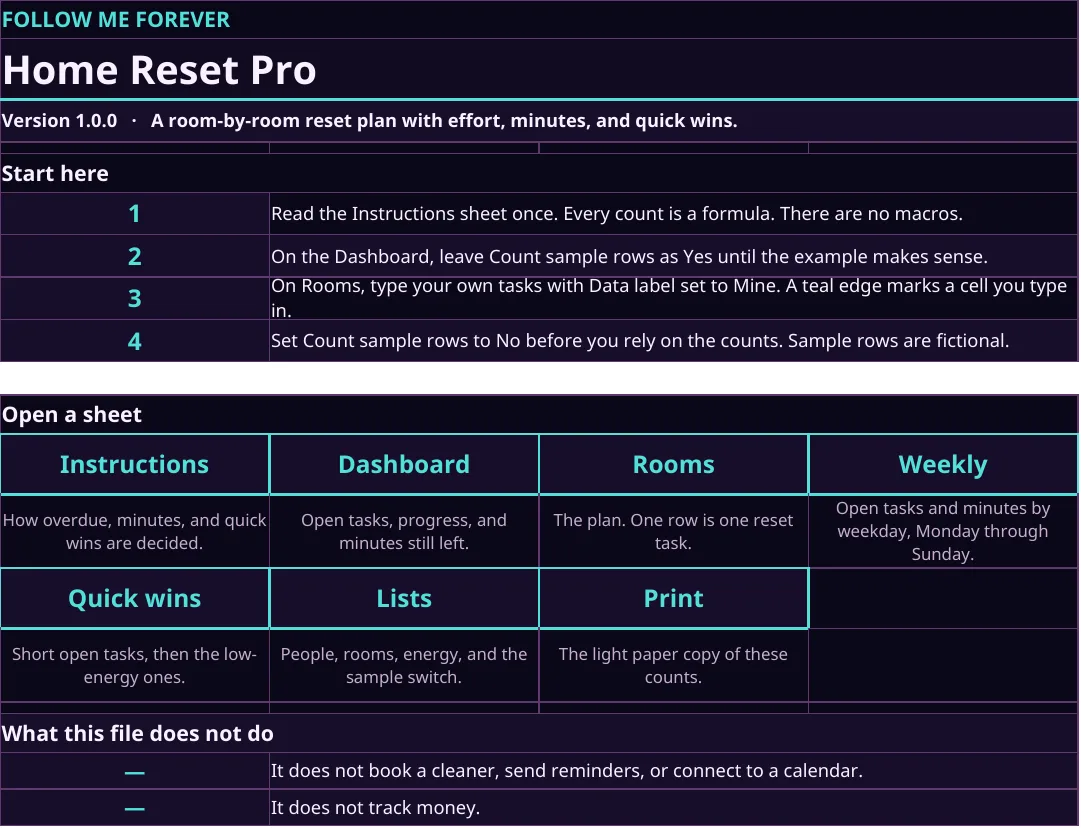Select step number 4 cell

134,341
